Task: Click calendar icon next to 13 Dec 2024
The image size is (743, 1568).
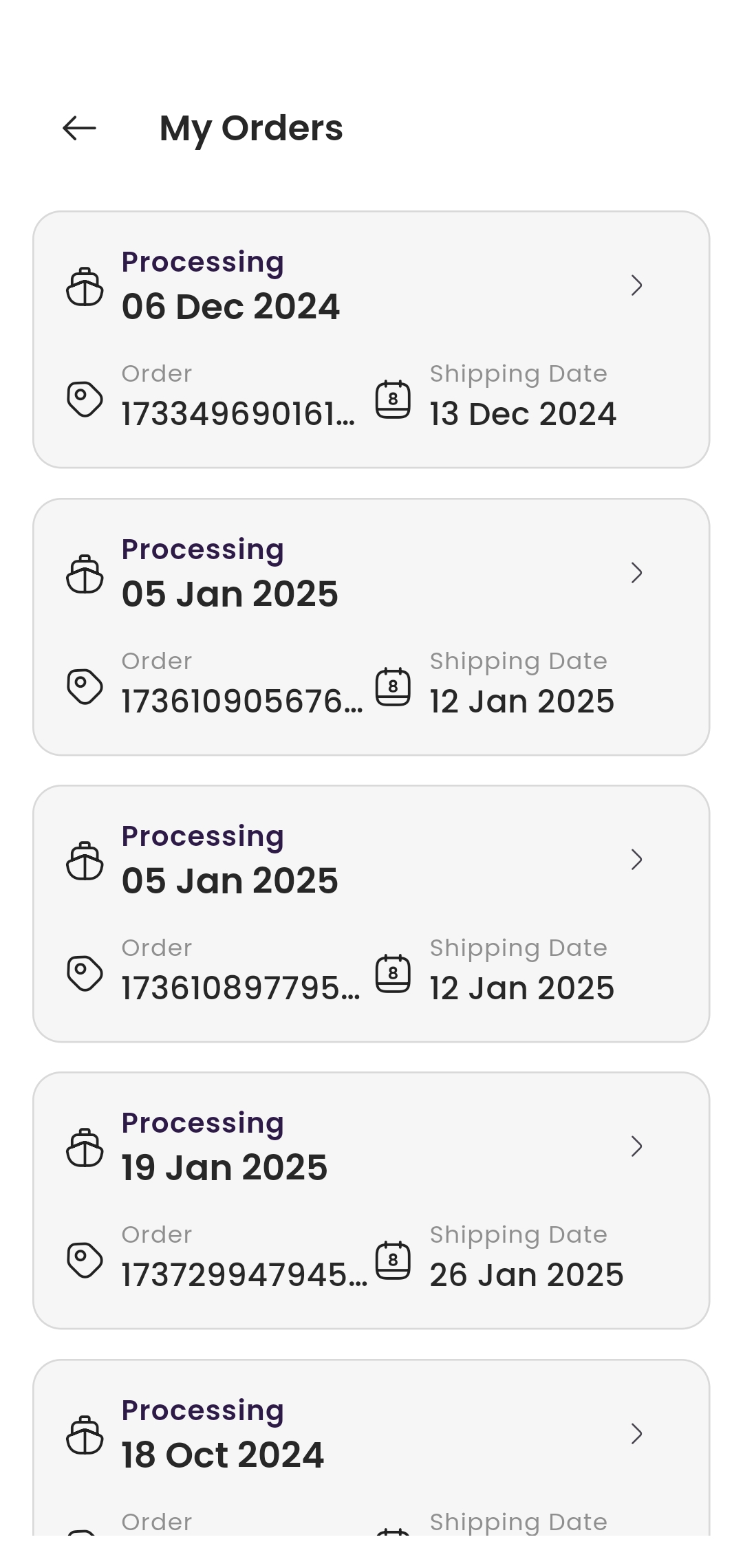Action: [x=393, y=400]
